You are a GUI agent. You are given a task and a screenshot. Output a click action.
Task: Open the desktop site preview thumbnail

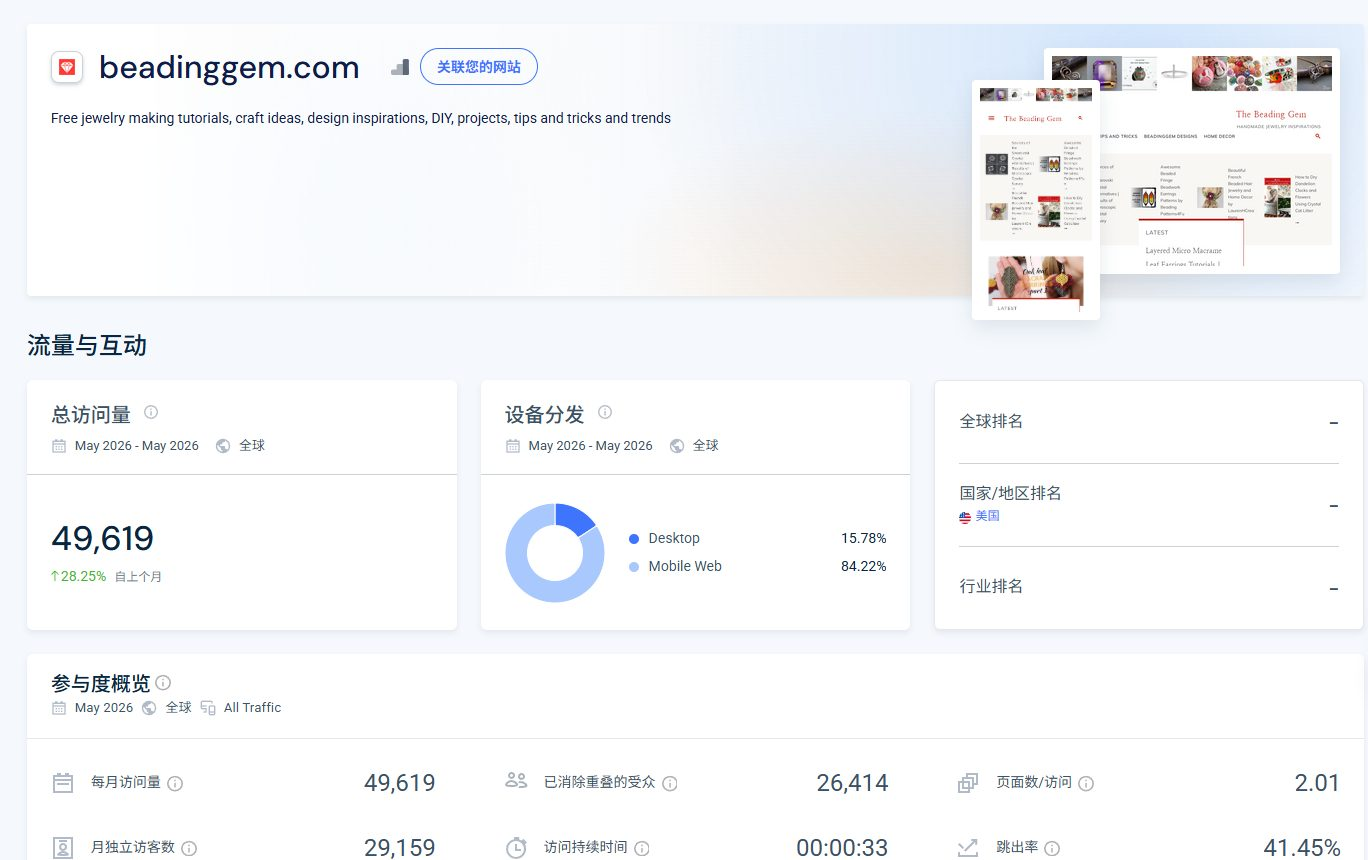point(1192,161)
